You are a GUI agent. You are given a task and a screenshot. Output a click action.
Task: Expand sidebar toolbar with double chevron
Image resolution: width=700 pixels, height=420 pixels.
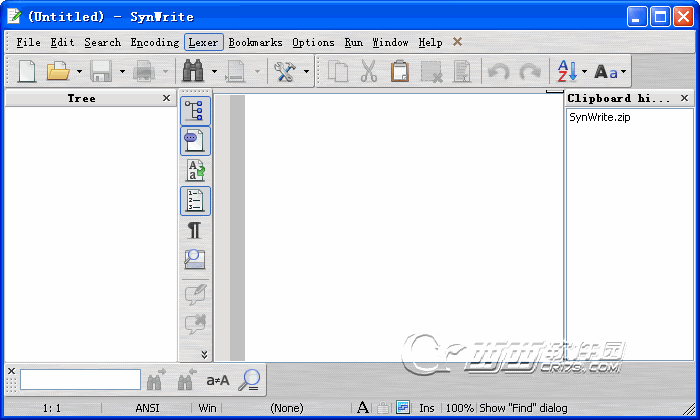(204, 354)
